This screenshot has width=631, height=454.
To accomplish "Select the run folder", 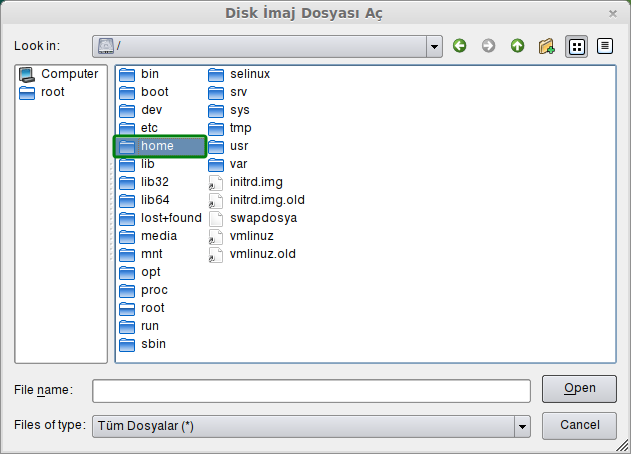I will coord(139,326).
